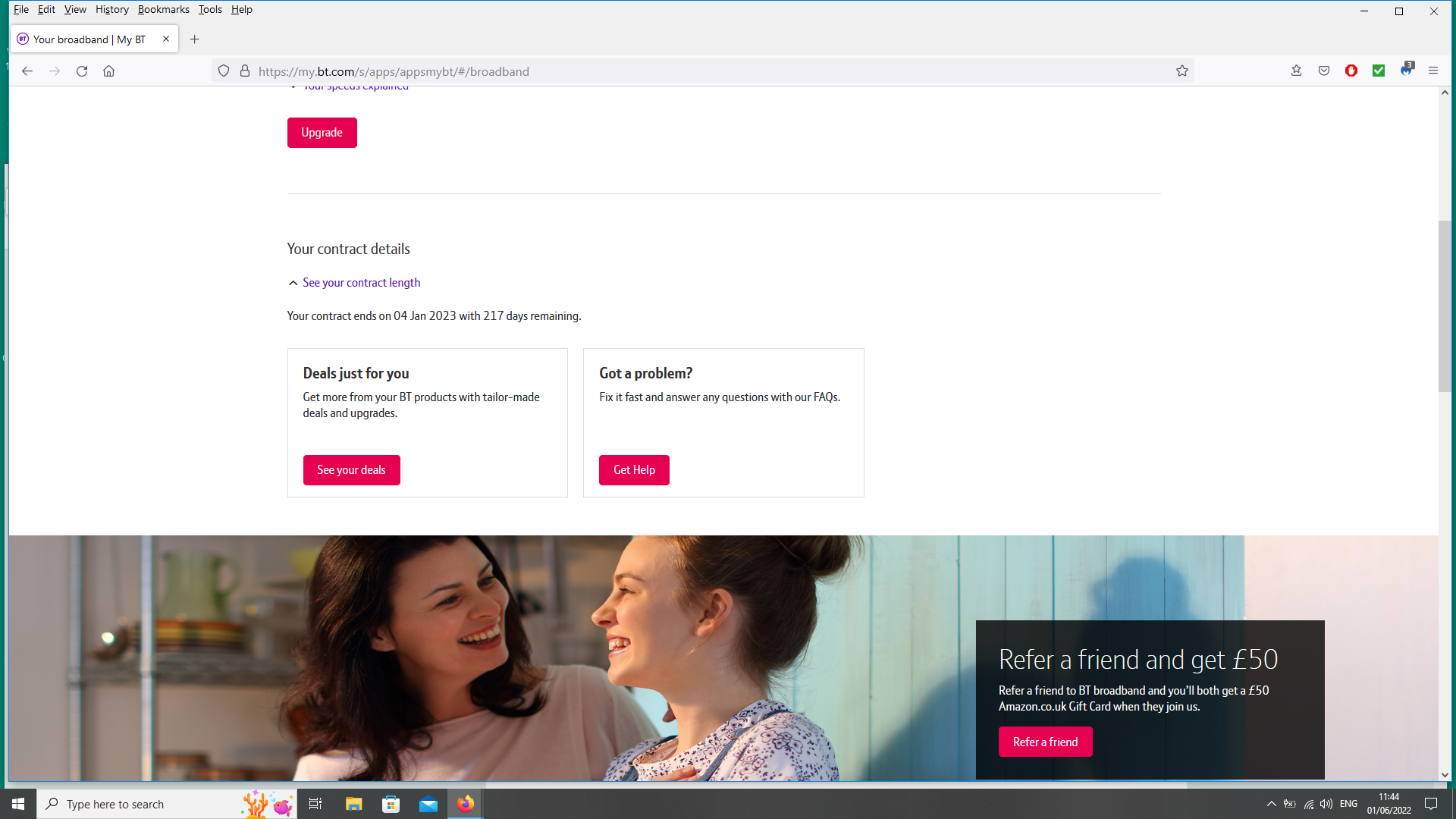Click the ENG language indicator
Image resolution: width=1456 pixels, height=819 pixels.
point(1349,804)
